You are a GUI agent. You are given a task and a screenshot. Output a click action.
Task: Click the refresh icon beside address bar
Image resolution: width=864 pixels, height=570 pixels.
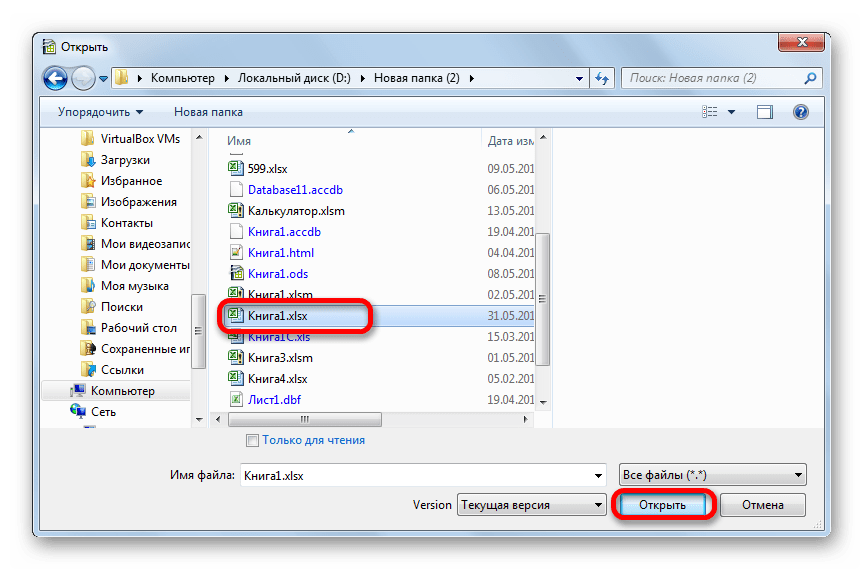pyautogui.click(x=603, y=78)
